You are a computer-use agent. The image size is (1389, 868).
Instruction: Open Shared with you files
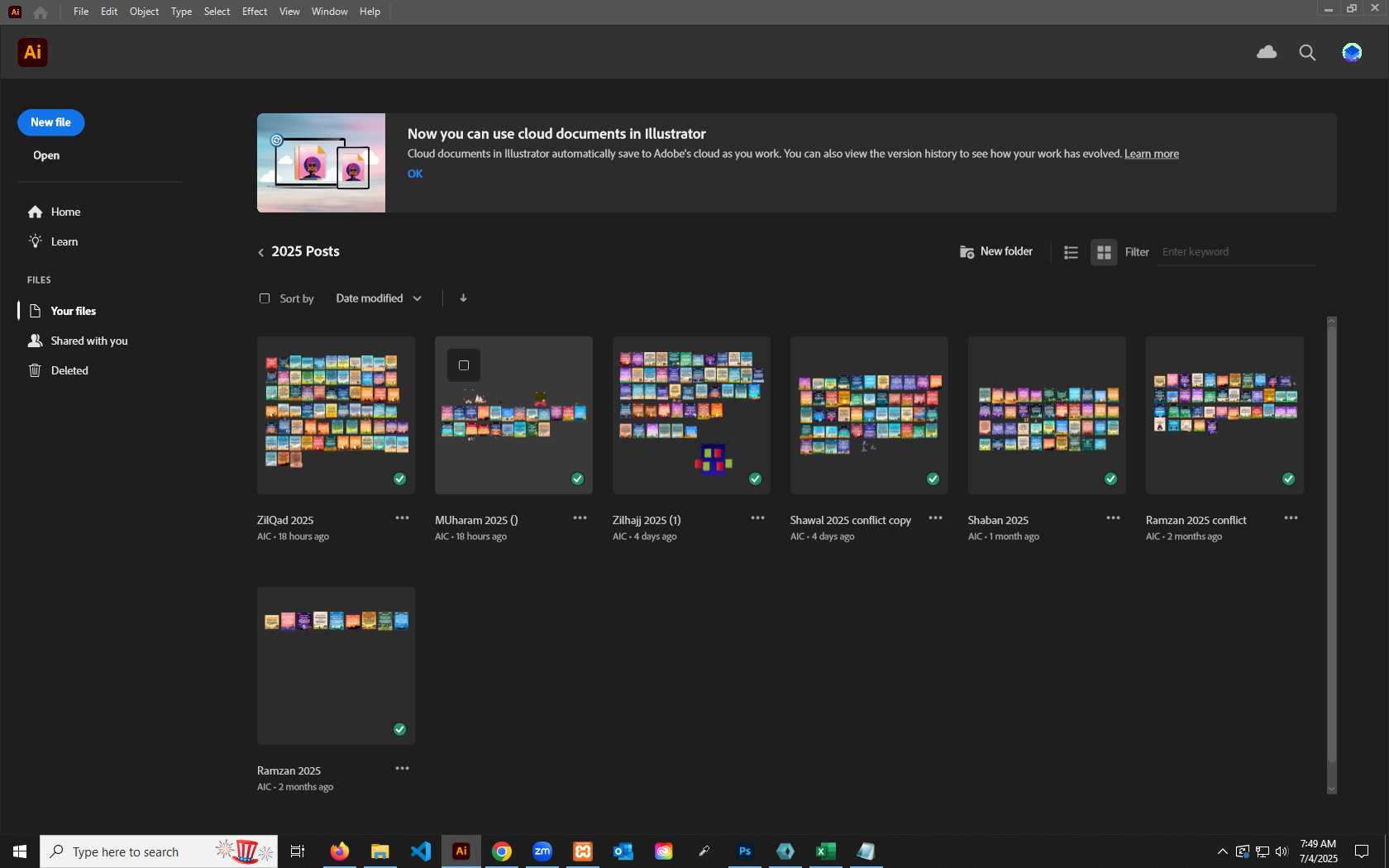coord(79,341)
